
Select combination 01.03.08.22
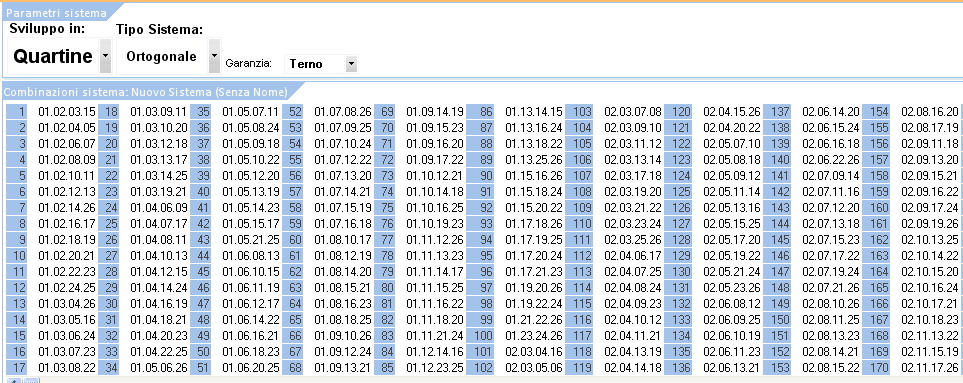click(67, 367)
